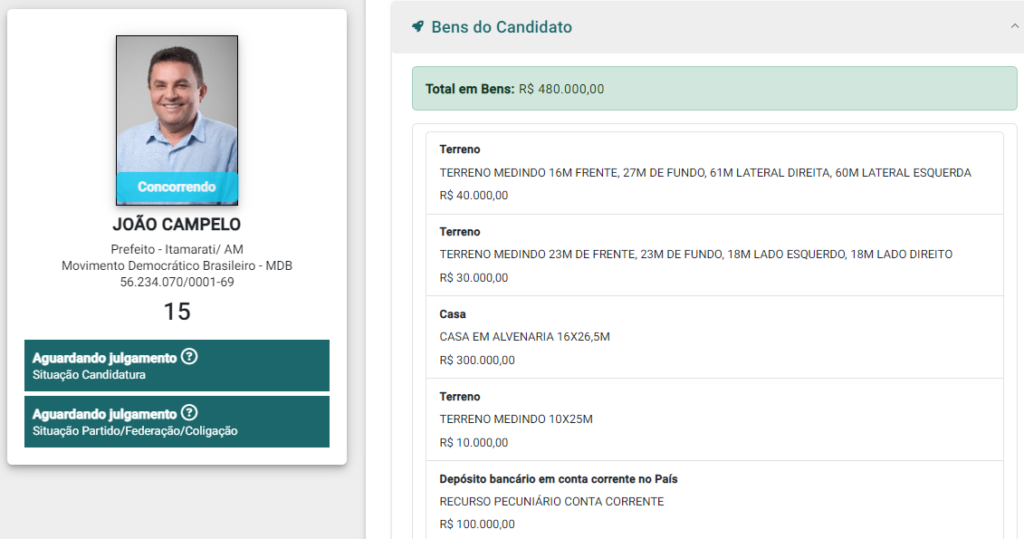Click the Prefeito - Itamarati/ AM text
The height and width of the screenshot is (539, 1024).
[x=177, y=250]
